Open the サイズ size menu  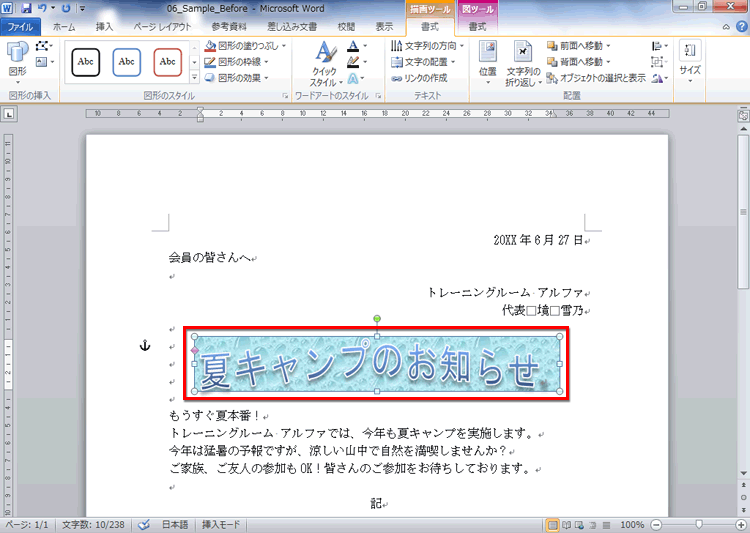(x=690, y=62)
